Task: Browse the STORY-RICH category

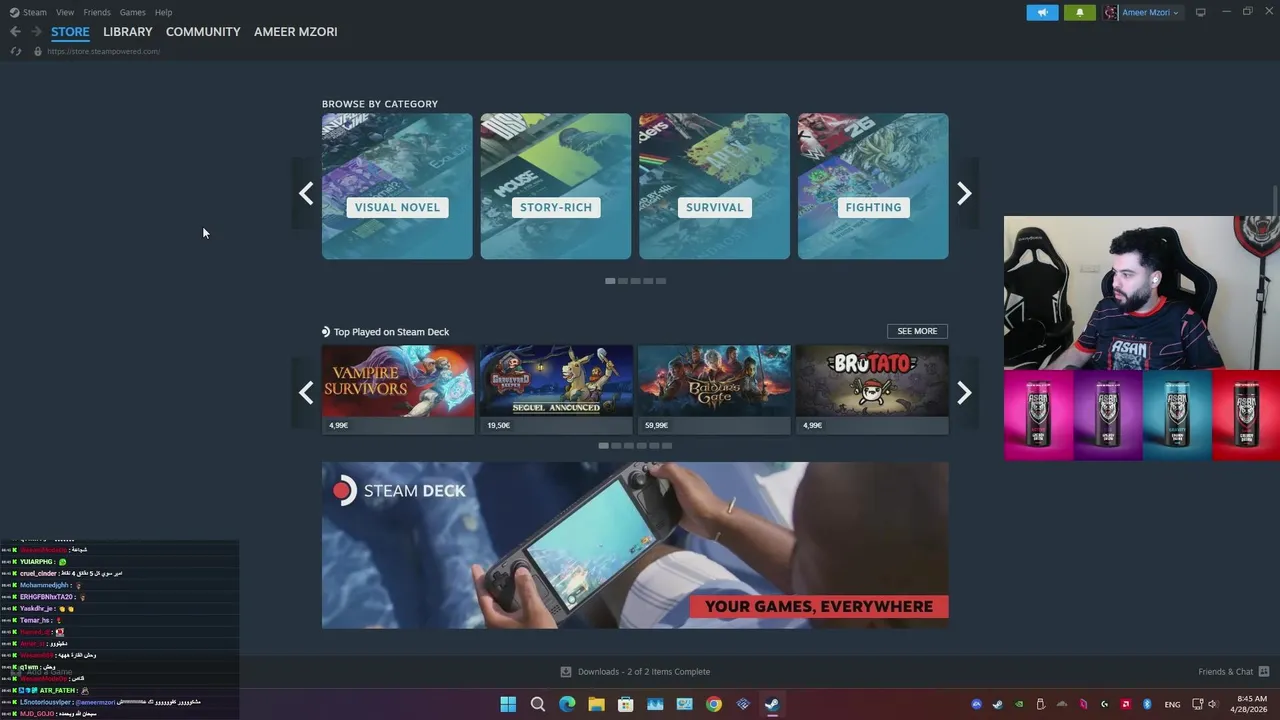Action: click(x=556, y=186)
